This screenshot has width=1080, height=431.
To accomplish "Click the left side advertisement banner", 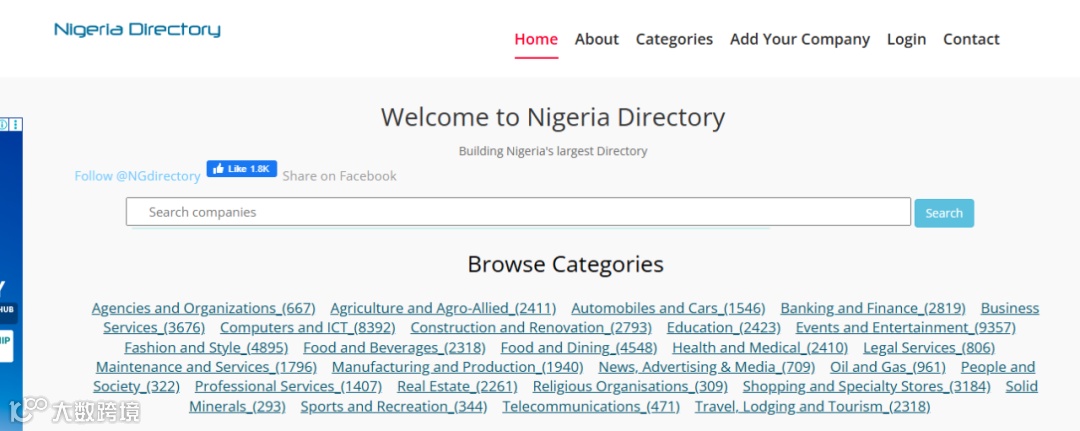I will pos(11,275).
